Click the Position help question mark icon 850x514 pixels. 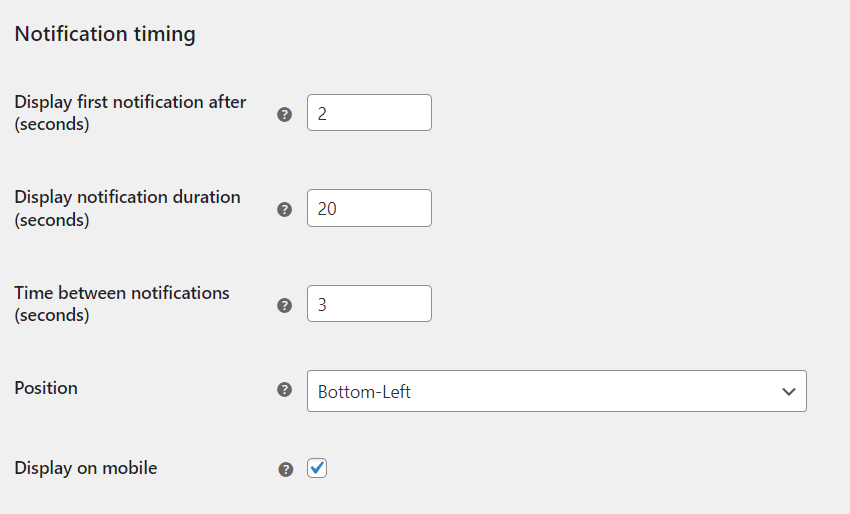284,390
